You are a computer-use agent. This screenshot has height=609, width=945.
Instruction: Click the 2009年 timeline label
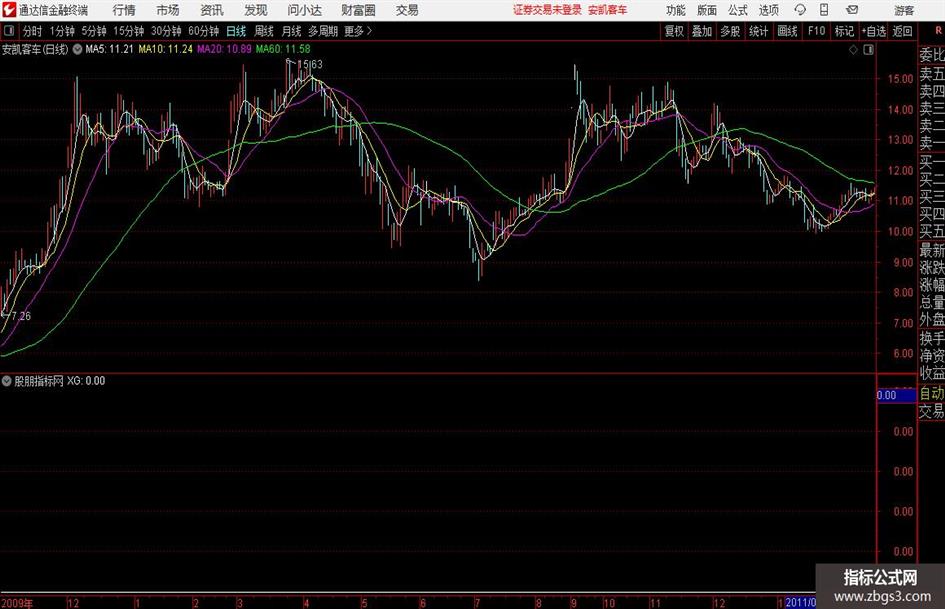(17, 603)
